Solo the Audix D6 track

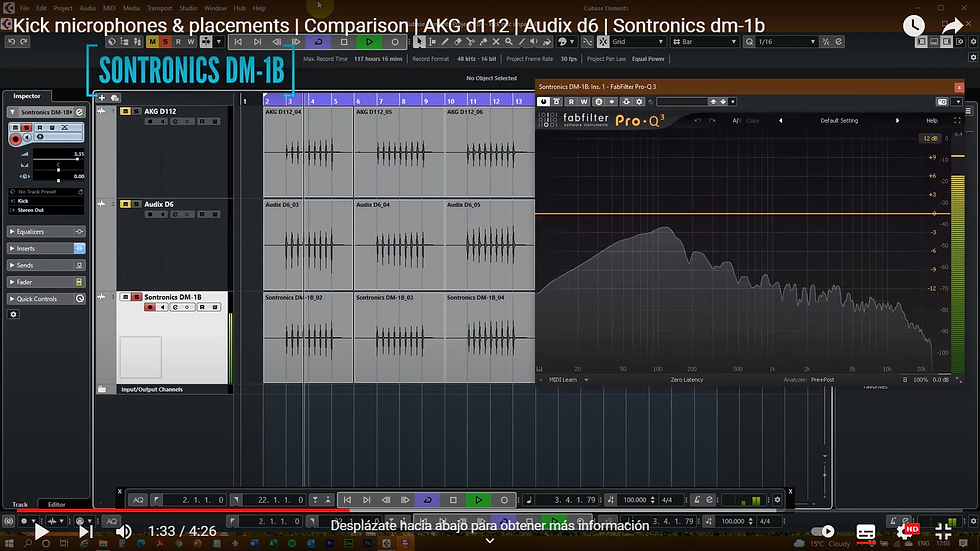click(x=136, y=204)
